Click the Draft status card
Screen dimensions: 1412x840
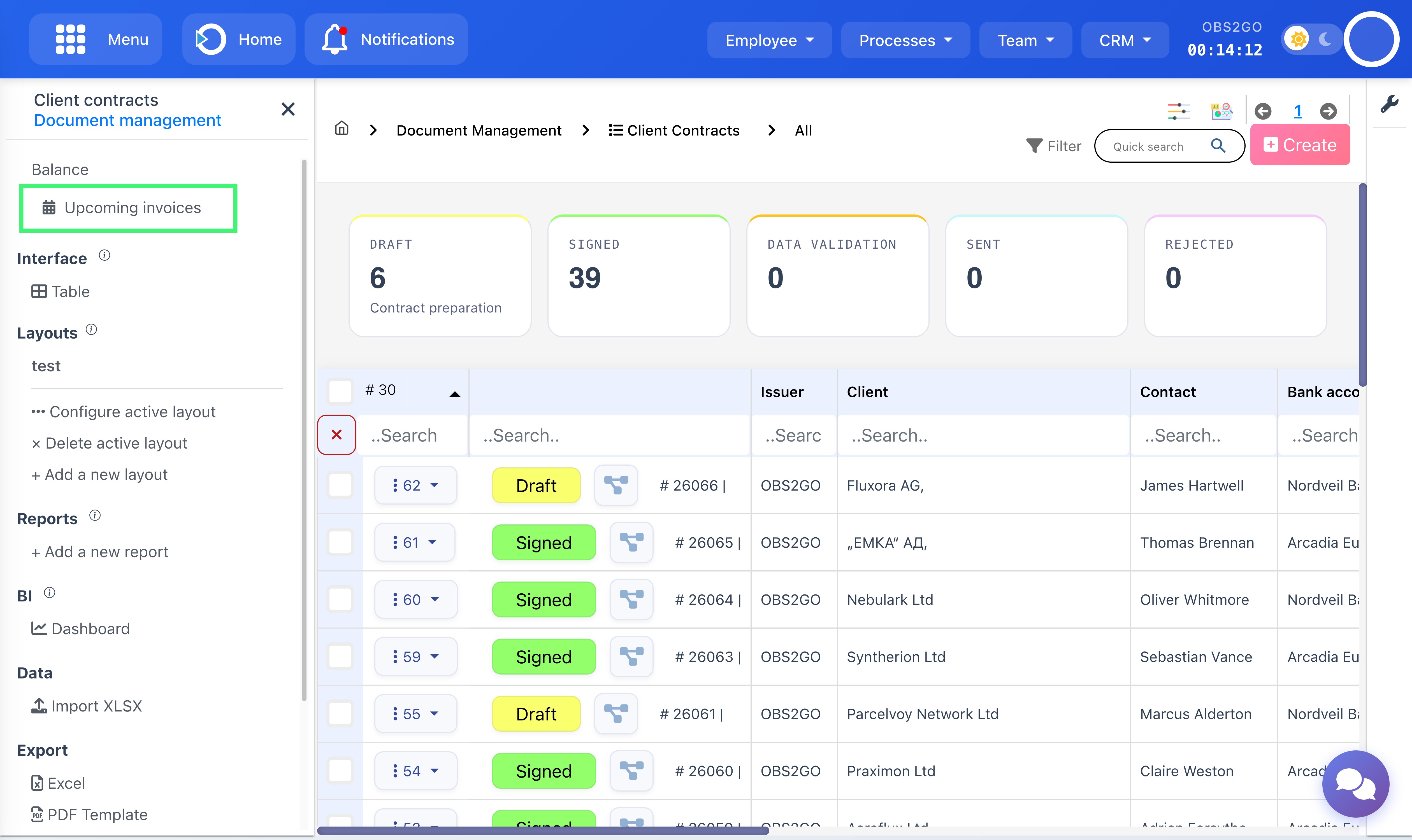click(440, 276)
